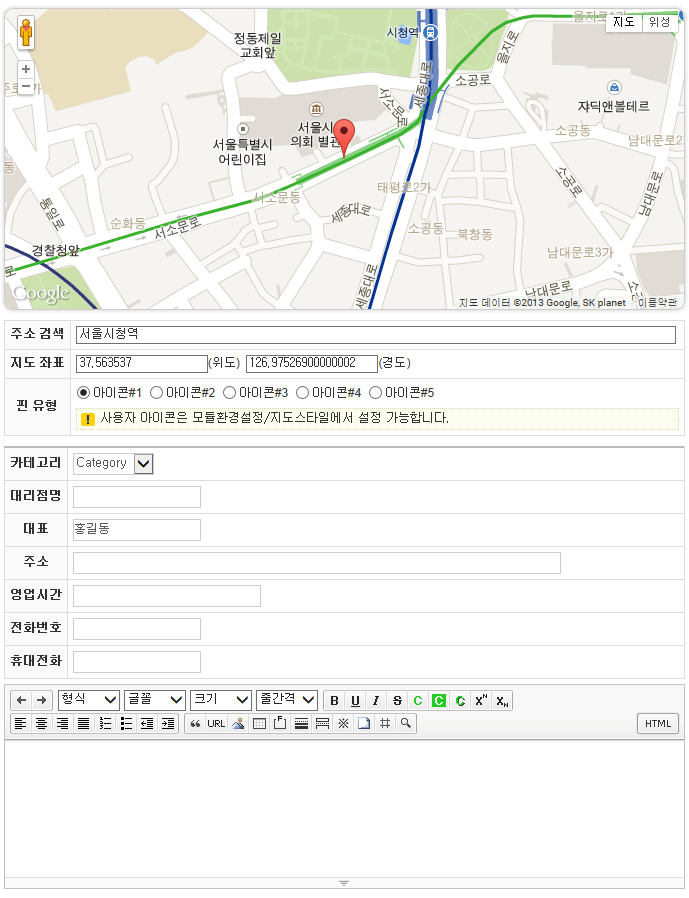689x898 pixels.
Task: Decrease indent (outdent)
Action: click(x=147, y=723)
